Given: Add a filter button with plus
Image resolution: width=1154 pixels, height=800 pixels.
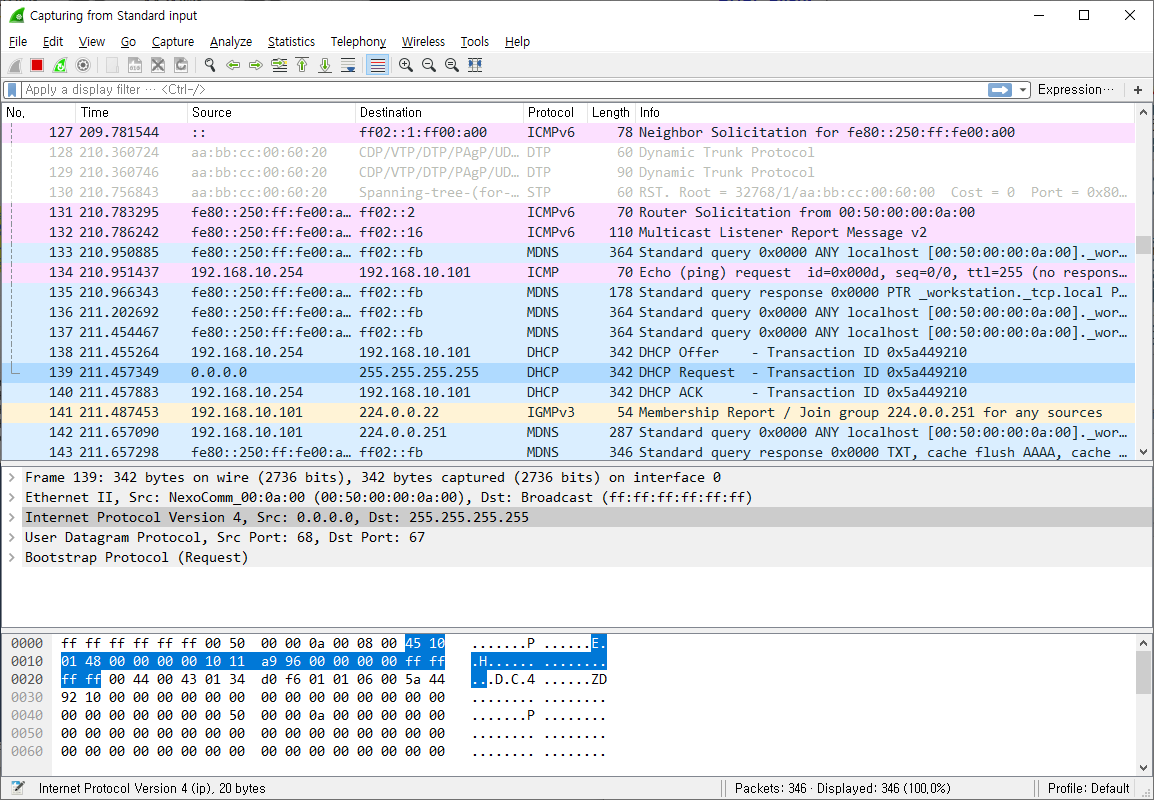Looking at the screenshot, I should [x=1138, y=90].
